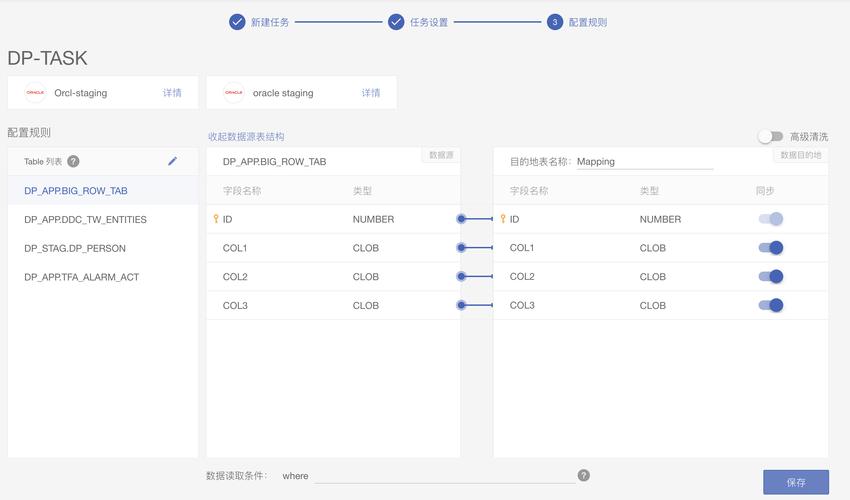Click the 数据源 tag on source panel

tap(441, 155)
